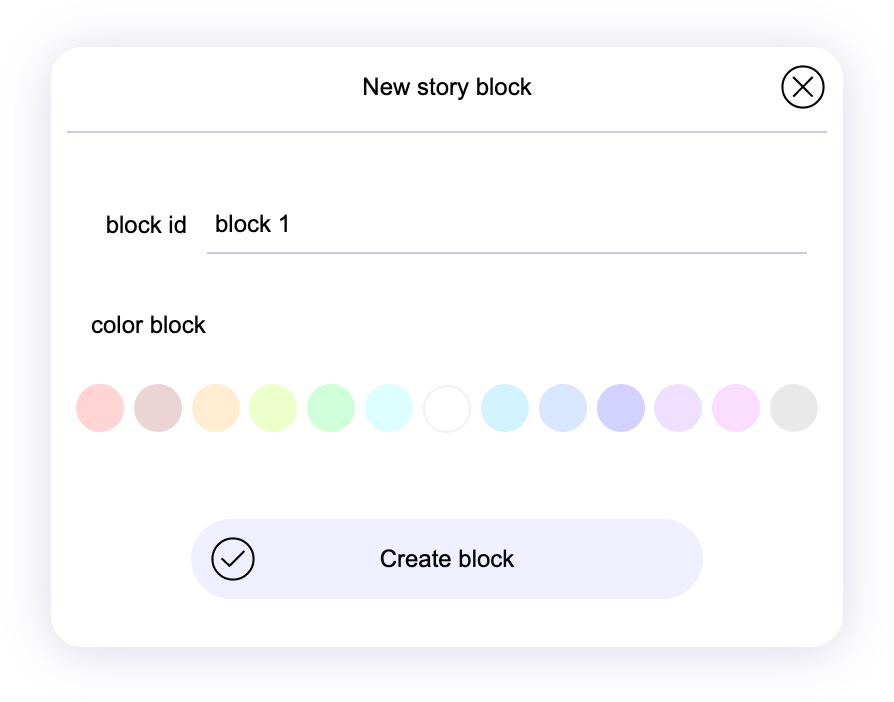894x702 pixels.
Task: Pick the darker lavender purple swatch
Action: tap(621, 408)
